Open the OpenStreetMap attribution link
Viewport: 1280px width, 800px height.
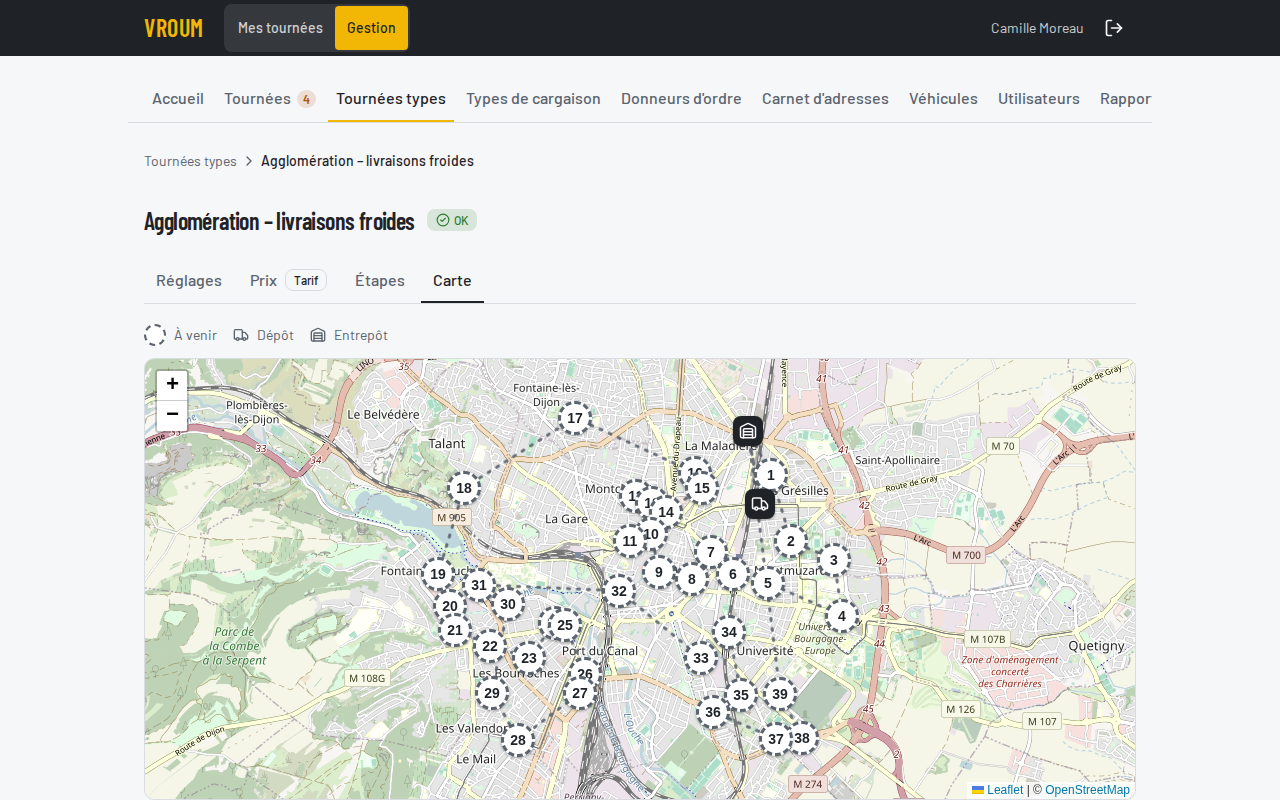coord(1087,790)
